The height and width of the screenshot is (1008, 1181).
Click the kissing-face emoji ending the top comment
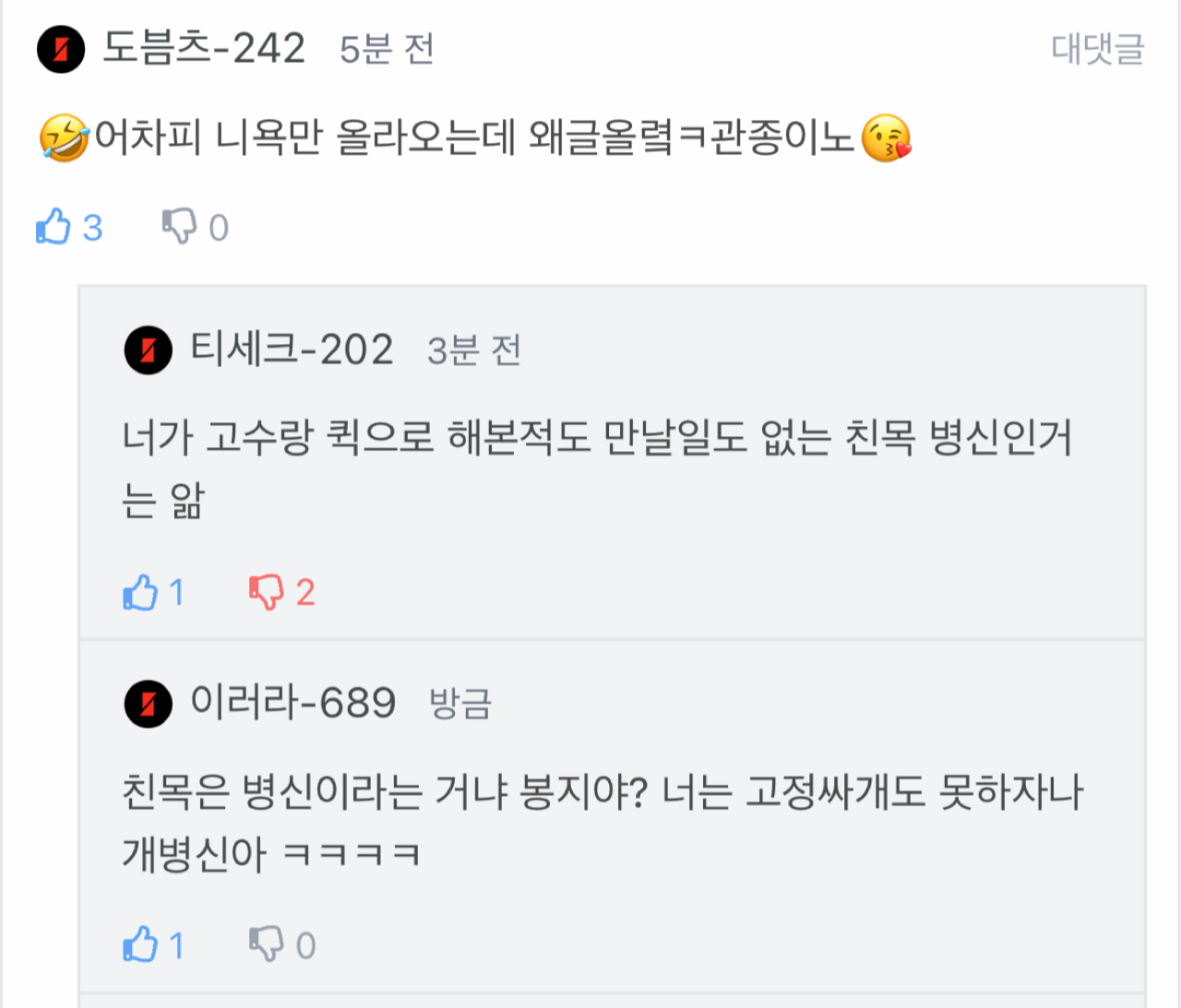[x=886, y=138]
